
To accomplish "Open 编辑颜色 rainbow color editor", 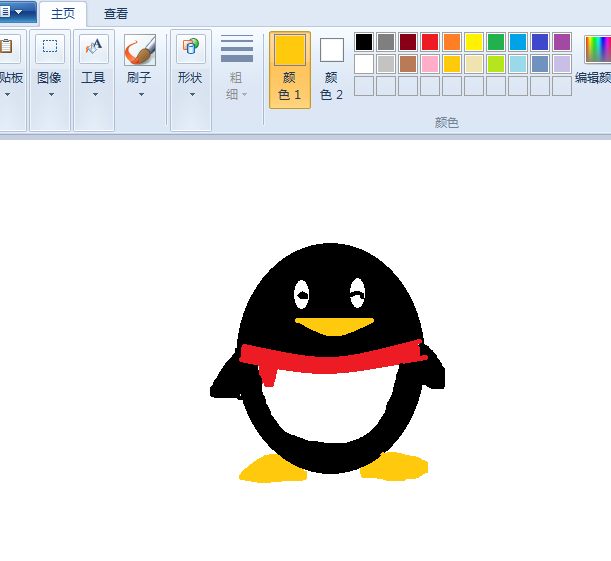I will [x=597, y=49].
